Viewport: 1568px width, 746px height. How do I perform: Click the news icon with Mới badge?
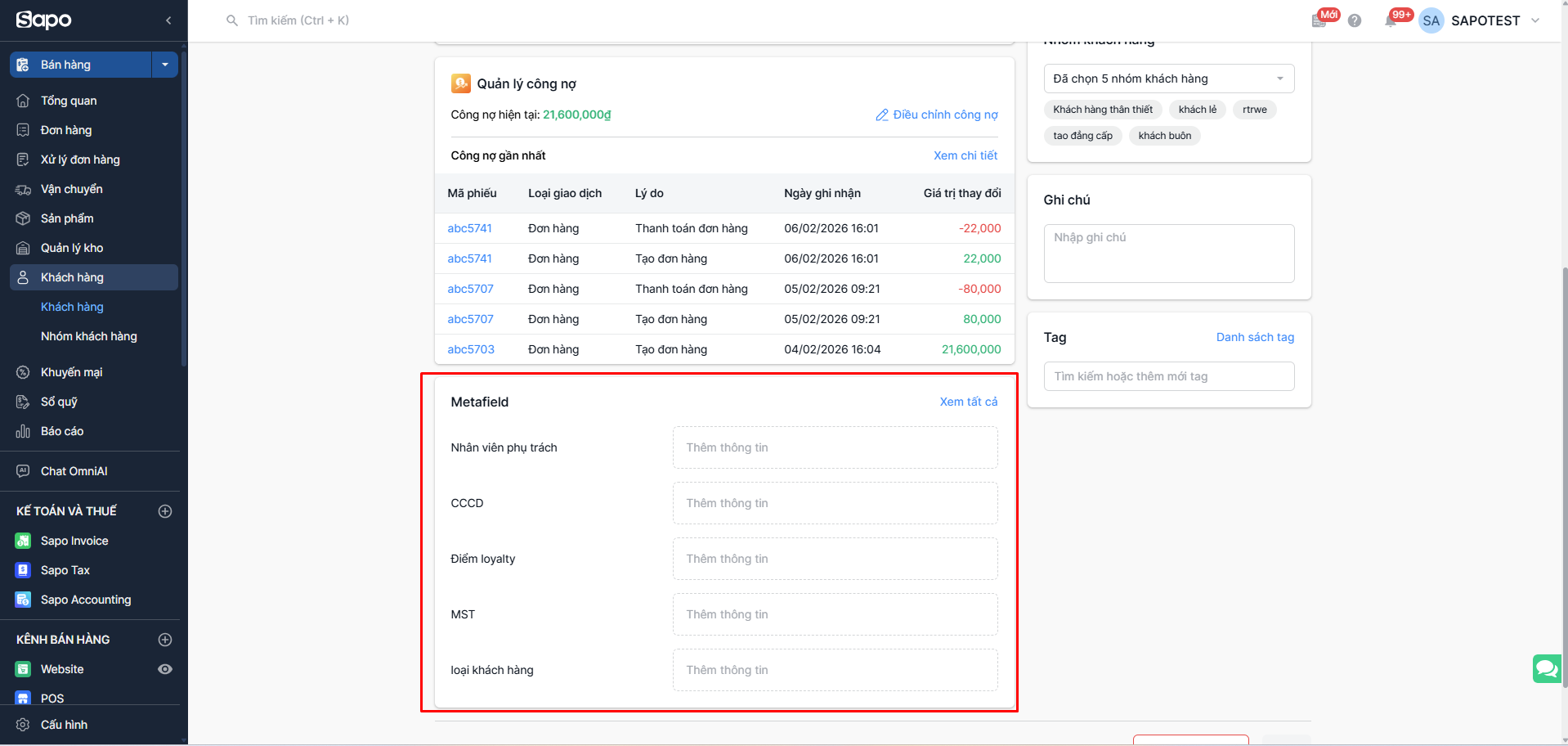tap(1319, 21)
